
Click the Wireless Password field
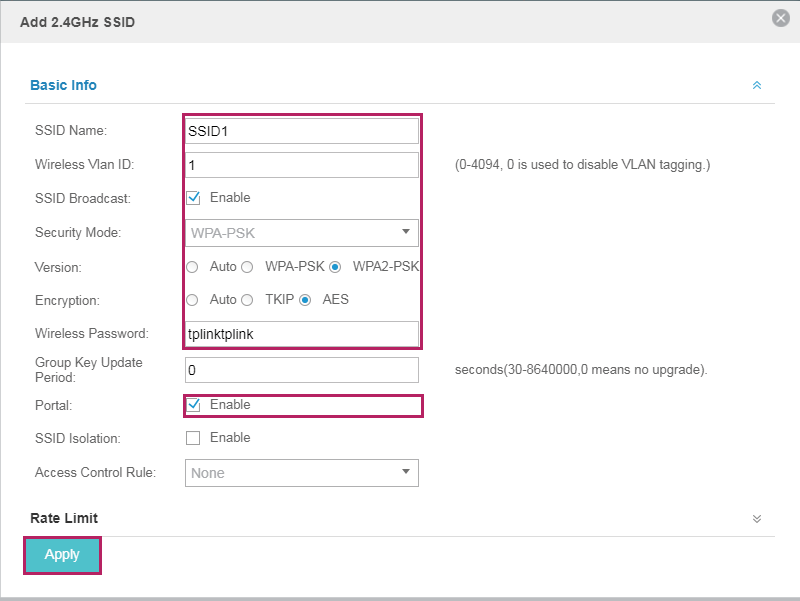(x=302, y=334)
